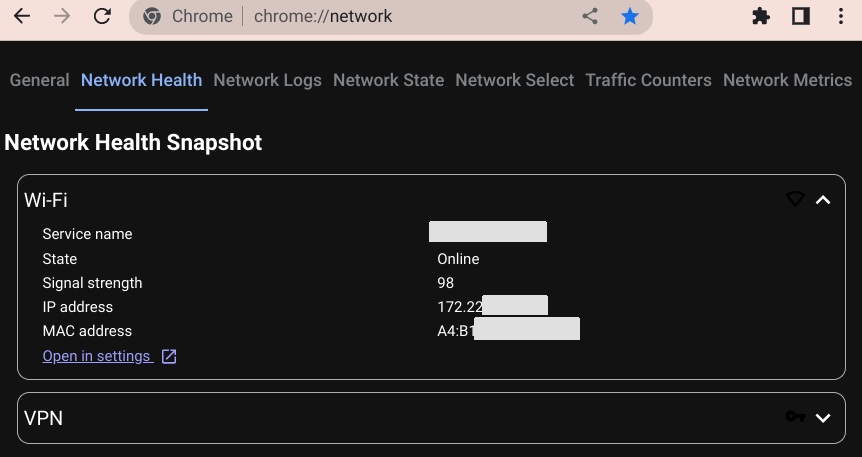862x457 pixels.
Task: Switch to the General tab
Action: [x=39, y=80]
